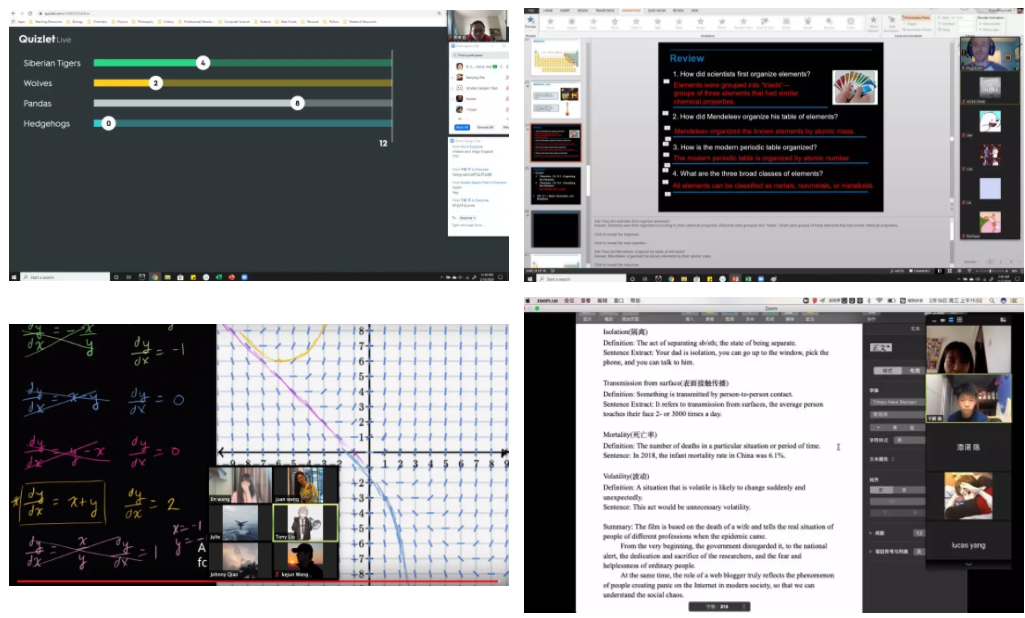1025x618 pixels.
Task: Click the Normal view icon in PowerPoint status bar
Action: (940, 271)
